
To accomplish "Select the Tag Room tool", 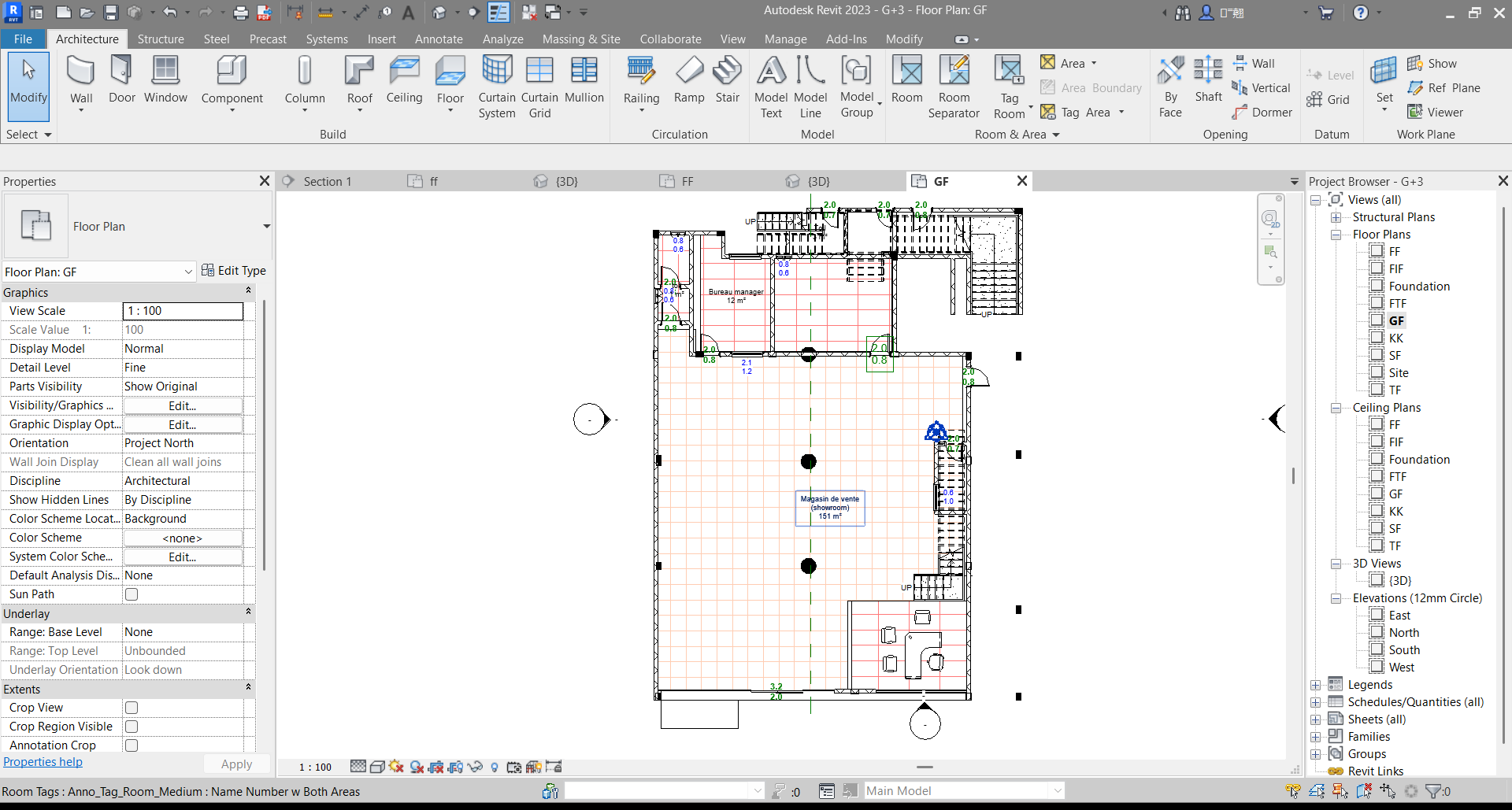I will pos(1010,87).
